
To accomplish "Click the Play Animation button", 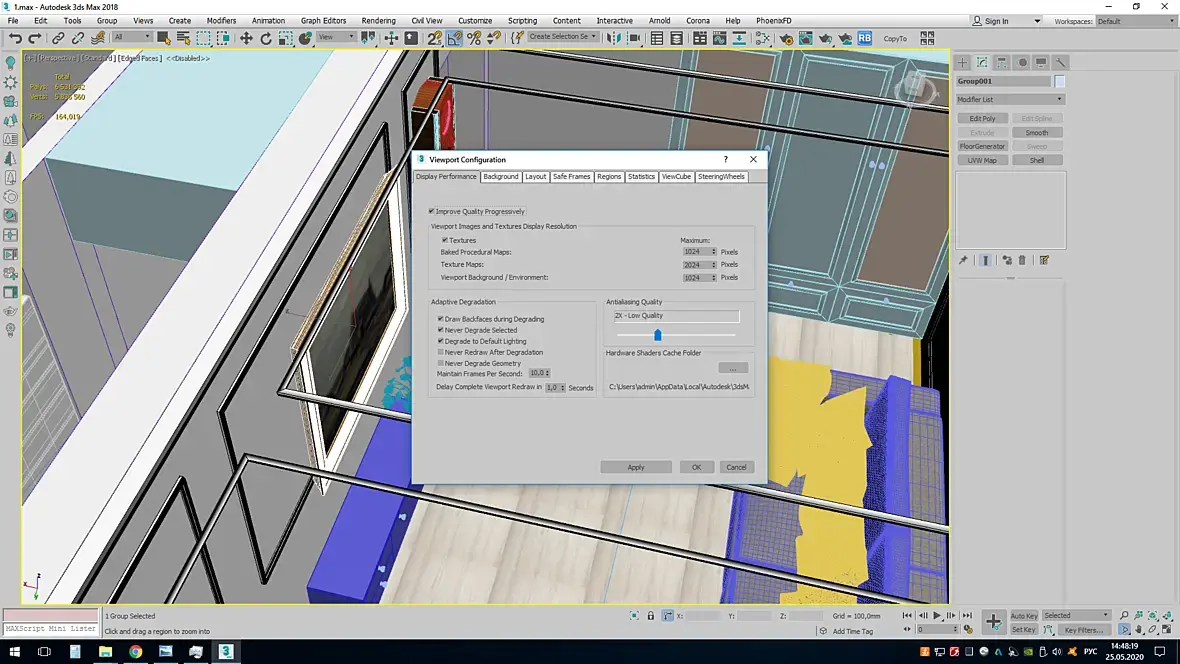I will (937, 616).
